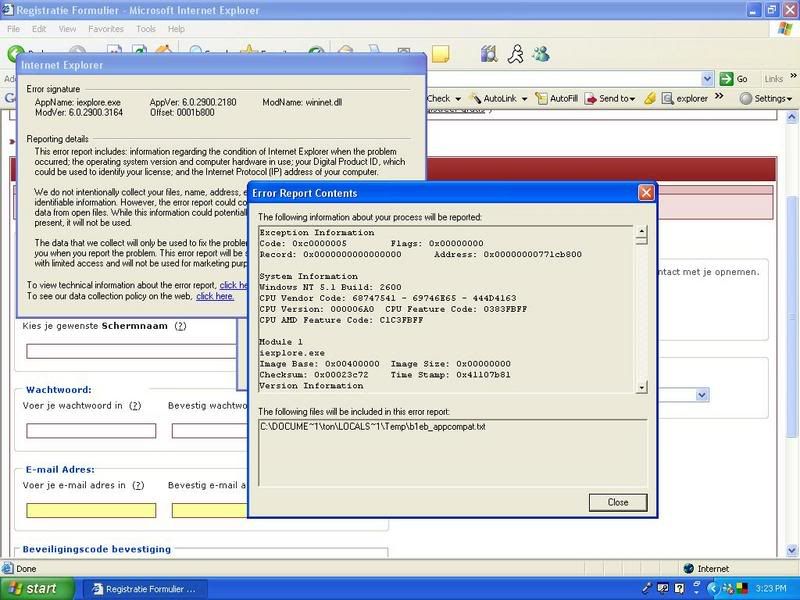800x600 pixels.
Task: Click help (?) link next to e-mail adres
Action: point(138,485)
